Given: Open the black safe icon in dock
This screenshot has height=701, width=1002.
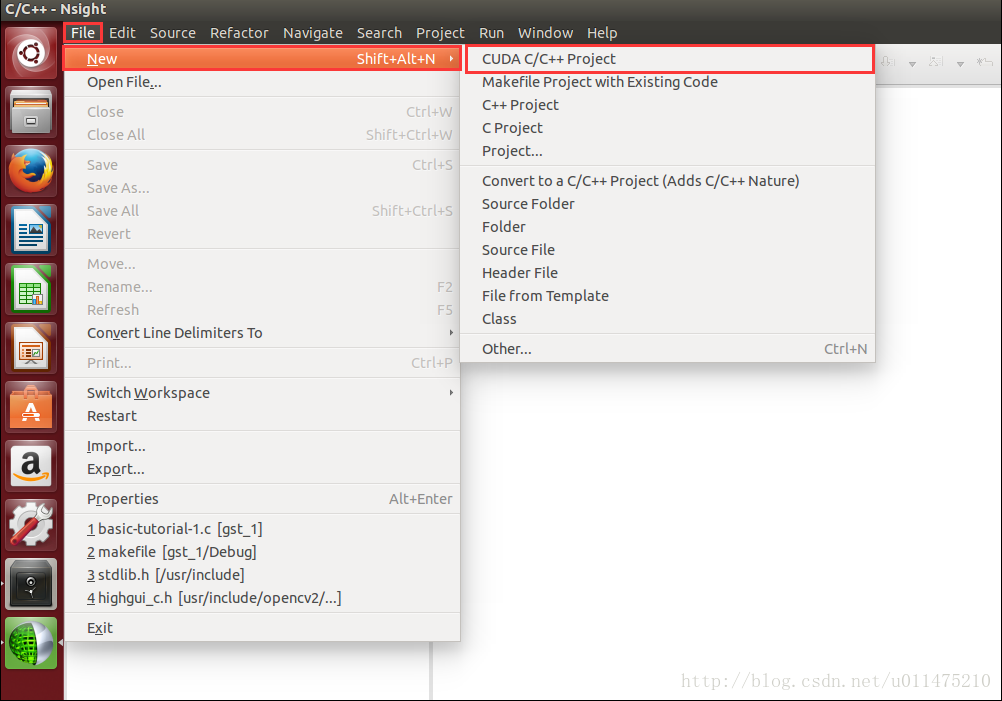Looking at the screenshot, I should [x=31, y=583].
